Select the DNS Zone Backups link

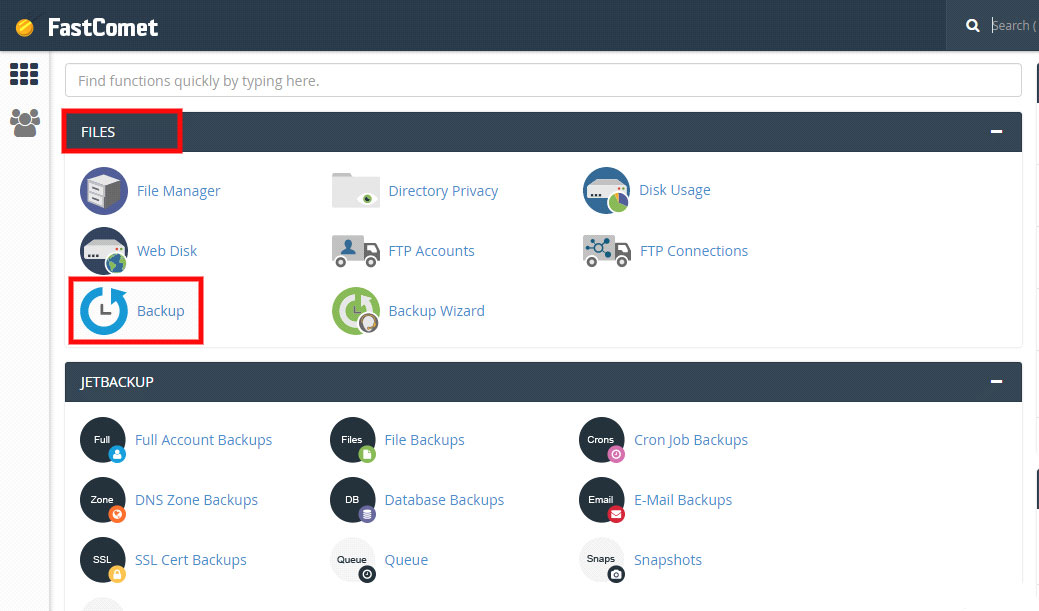pos(196,500)
